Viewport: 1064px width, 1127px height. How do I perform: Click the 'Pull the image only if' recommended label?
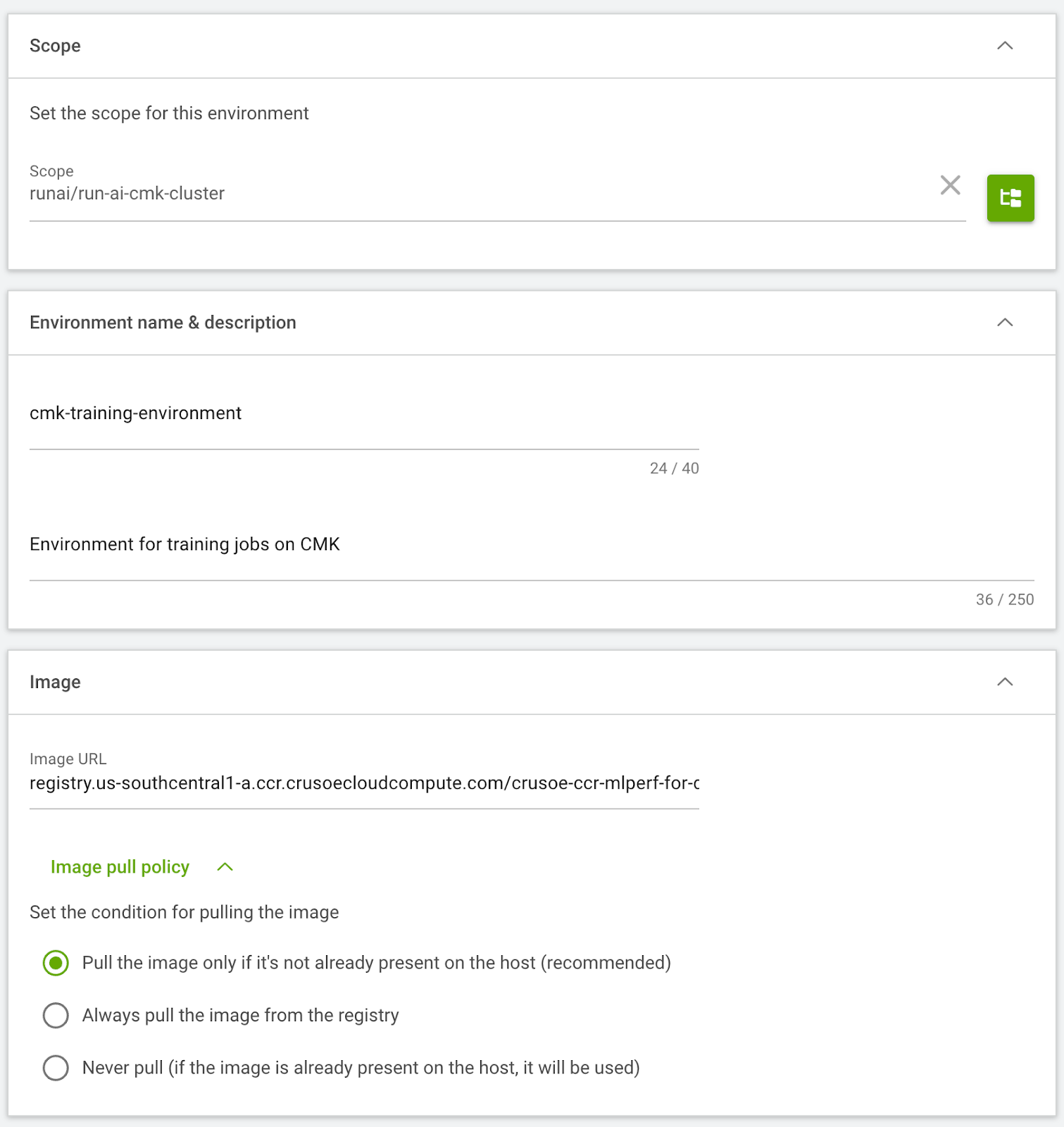point(376,963)
